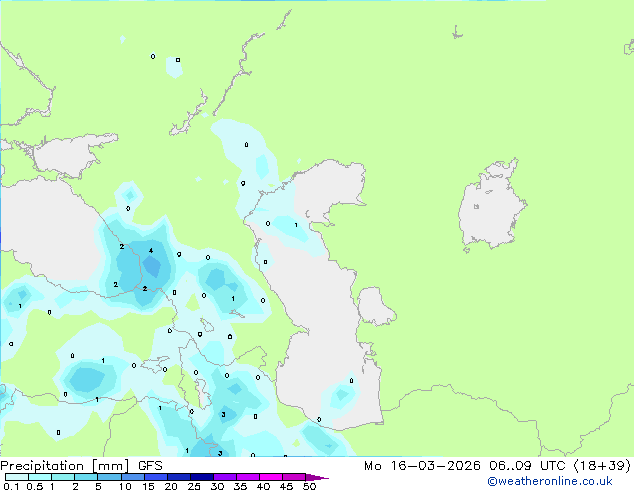Pick the 0.5–1 mm legend swatch
Screen dimensions: 634x490
click(x=40, y=477)
